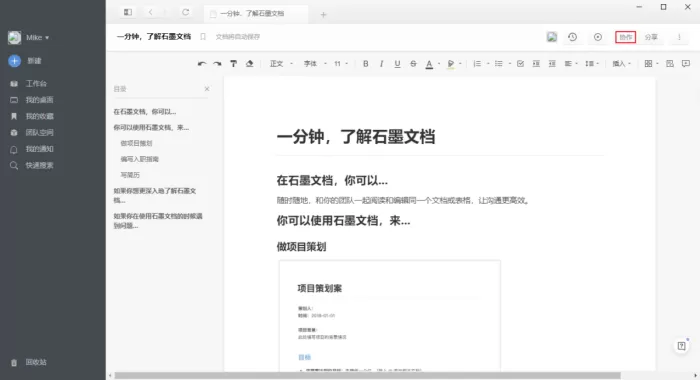
Task: Jump to outline entry 写简历
Action: click(130, 175)
